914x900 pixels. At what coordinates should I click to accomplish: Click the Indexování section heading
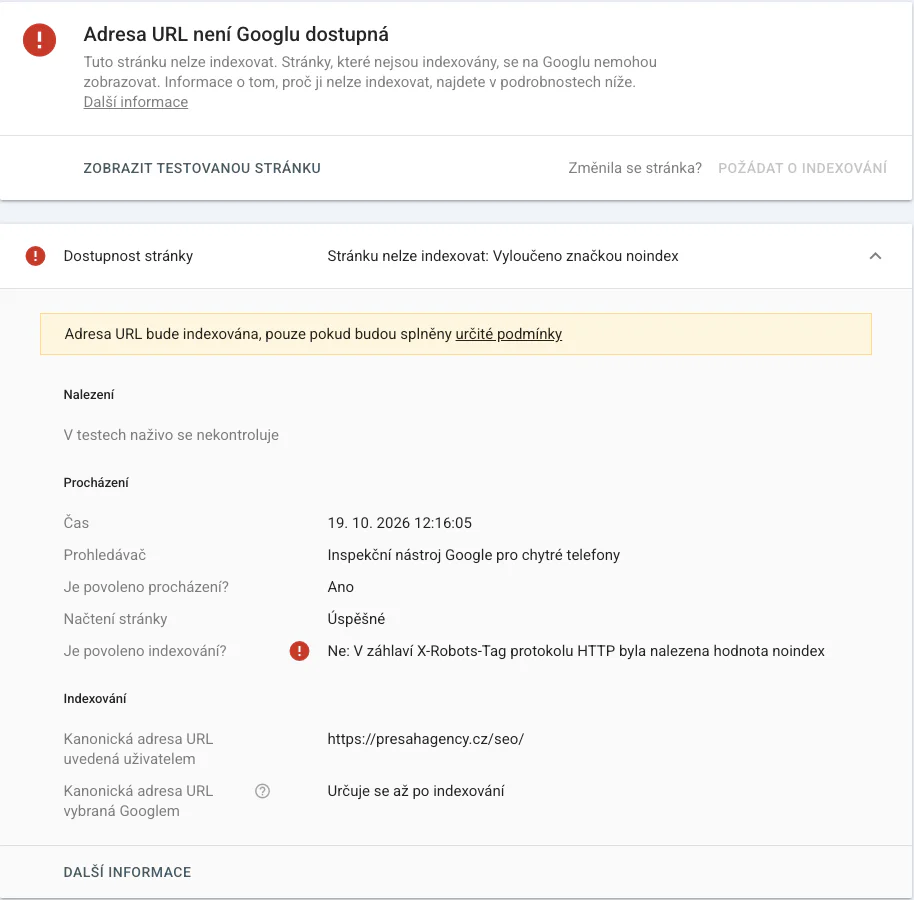[95, 698]
